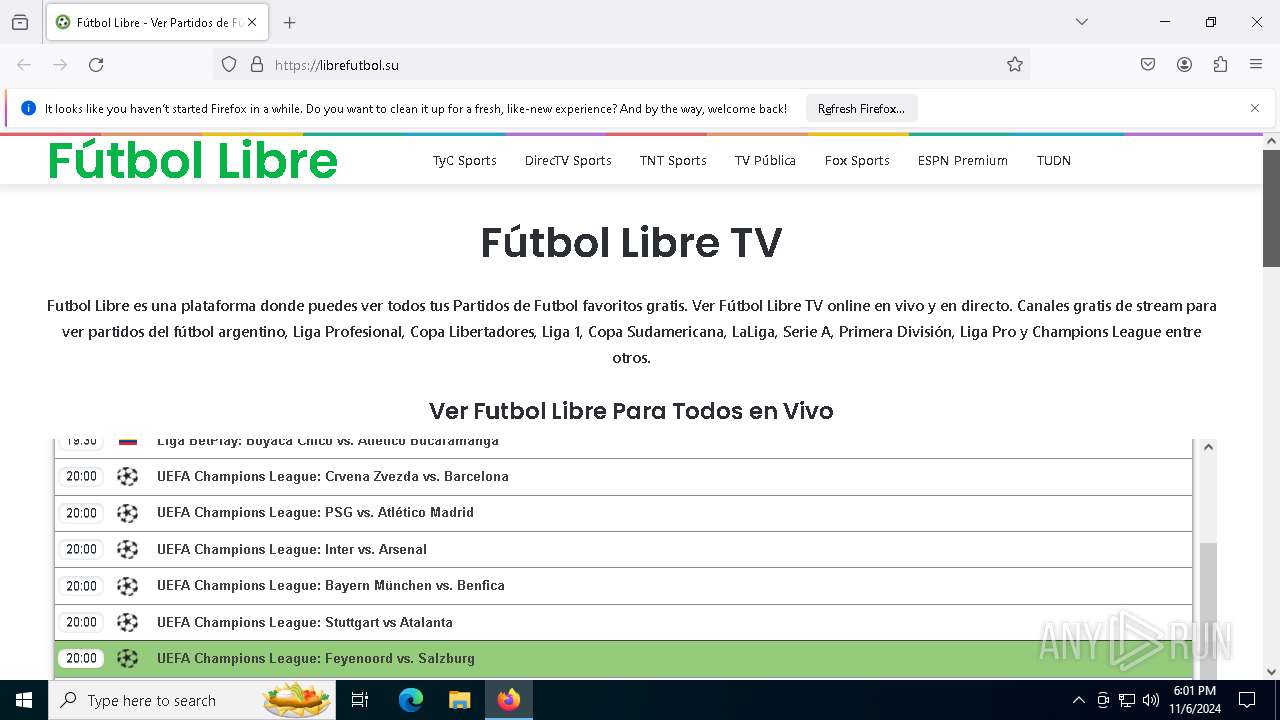The height and width of the screenshot is (720, 1280).
Task: Save page to Pocket
Action: click(x=1148, y=64)
